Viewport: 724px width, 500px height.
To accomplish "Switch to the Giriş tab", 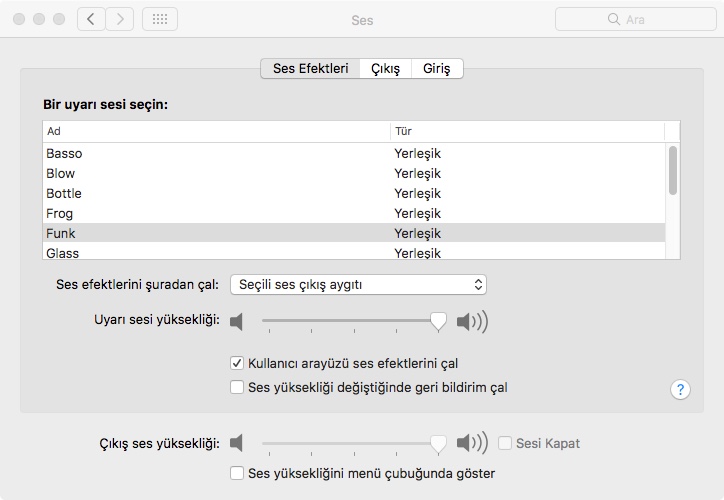I will point(436,69).
